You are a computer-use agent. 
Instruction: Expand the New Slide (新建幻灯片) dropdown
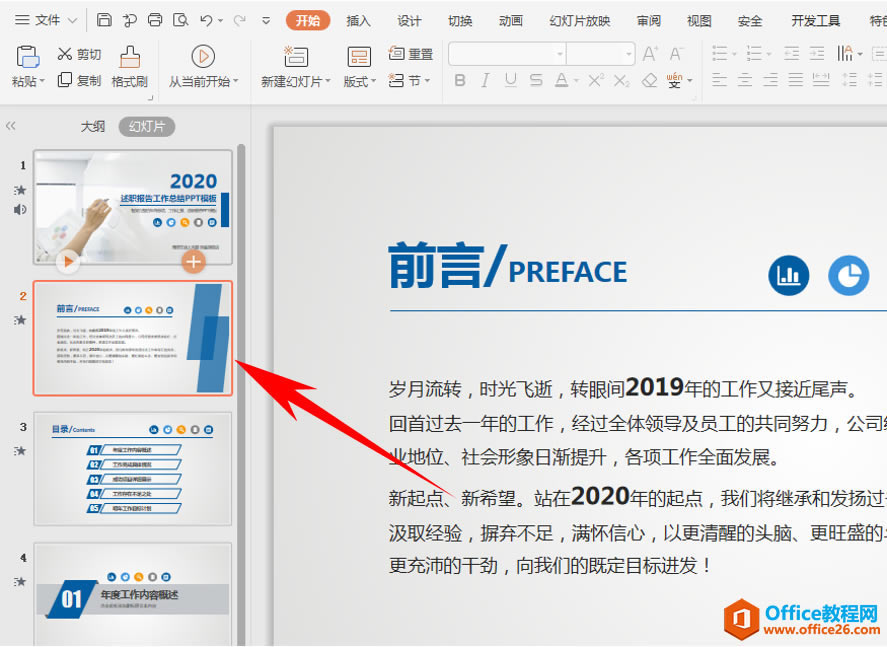click(x=295, y=81)
